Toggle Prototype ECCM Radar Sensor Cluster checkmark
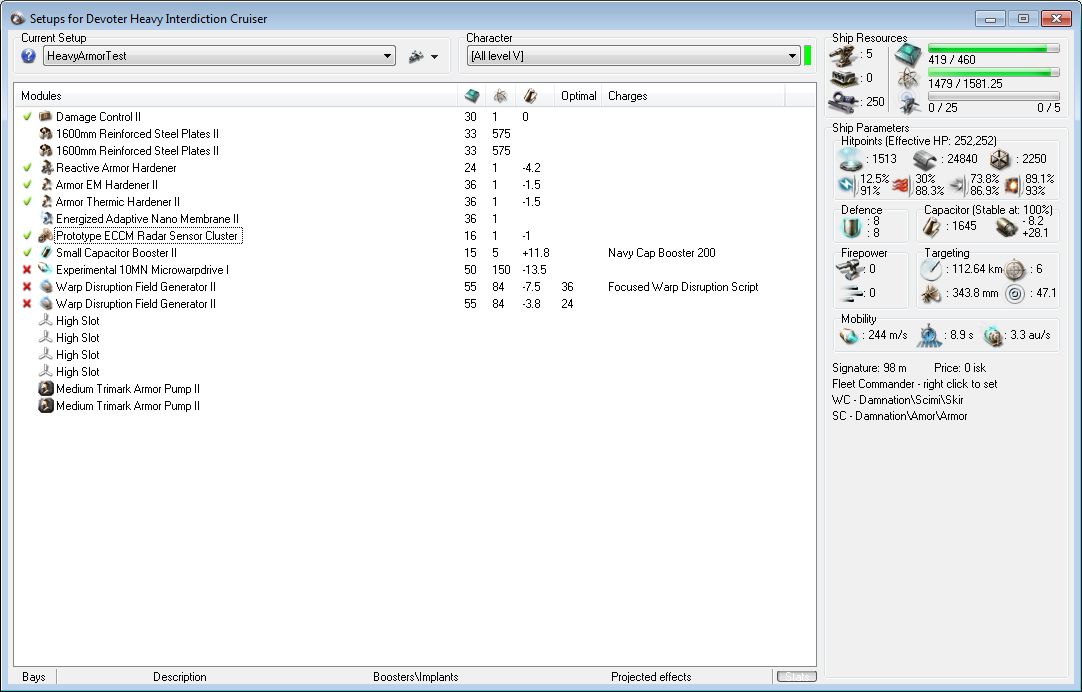The image size is (1082, 692). (x=27, y=236)
